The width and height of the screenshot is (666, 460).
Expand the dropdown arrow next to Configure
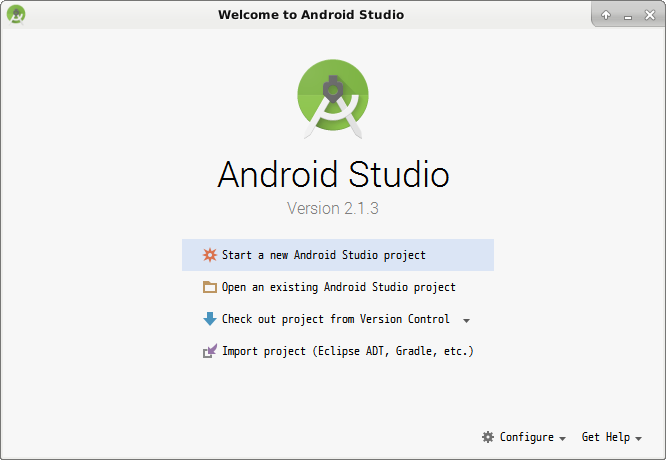click(x=562, y=439)
